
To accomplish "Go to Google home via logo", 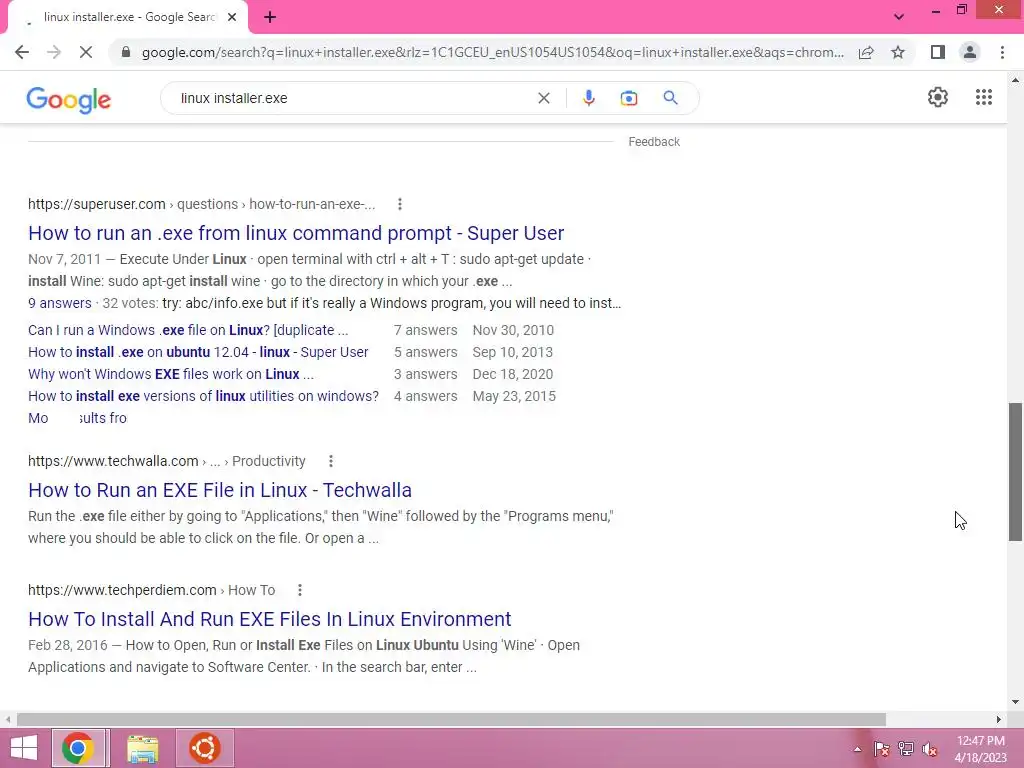I will (69, 99).
